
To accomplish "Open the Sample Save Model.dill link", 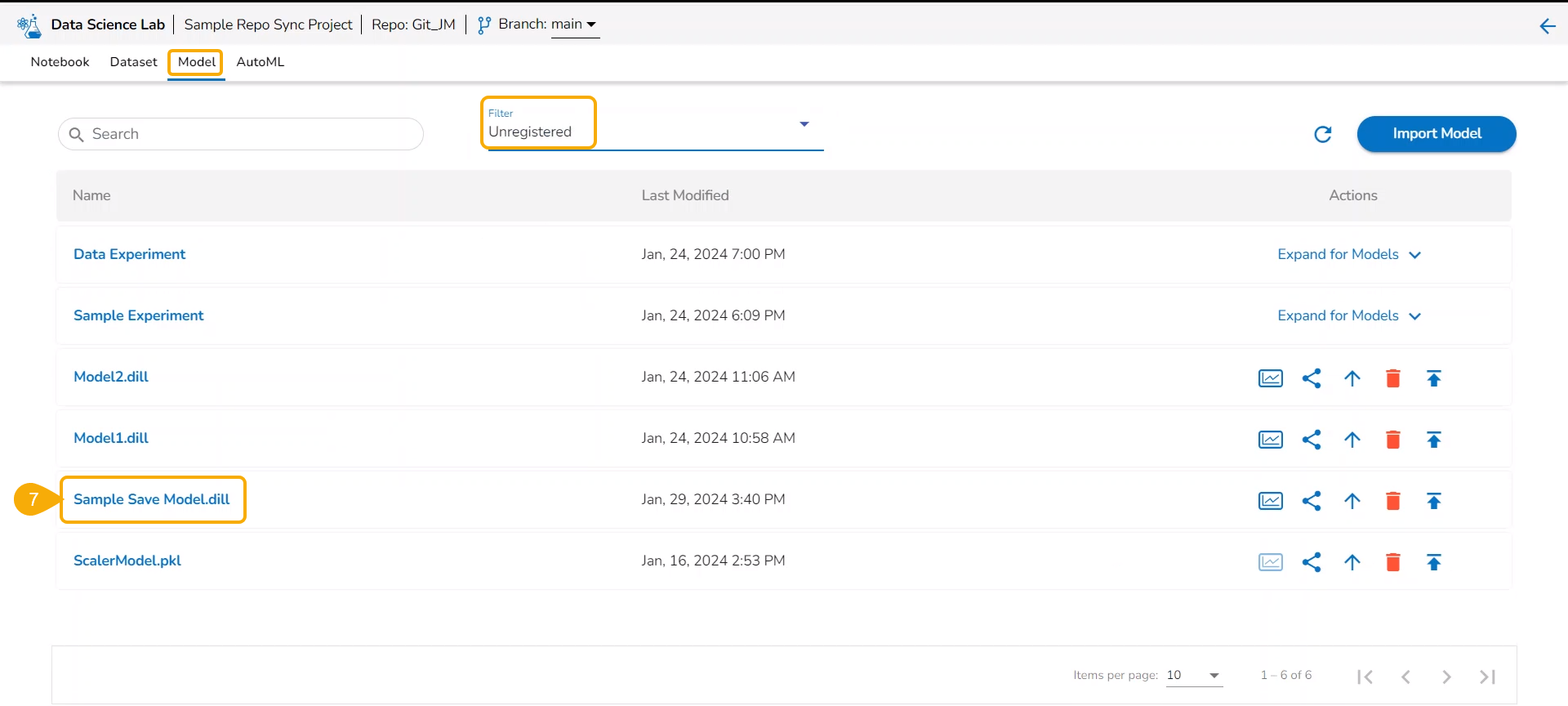I will coord(152,499).
